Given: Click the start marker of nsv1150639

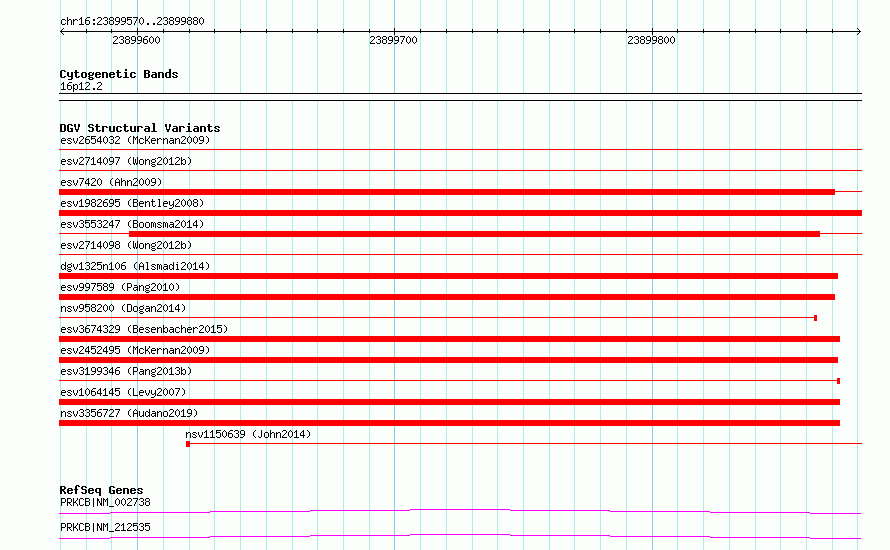Looking at the screenshot, I should pos(188,444).
